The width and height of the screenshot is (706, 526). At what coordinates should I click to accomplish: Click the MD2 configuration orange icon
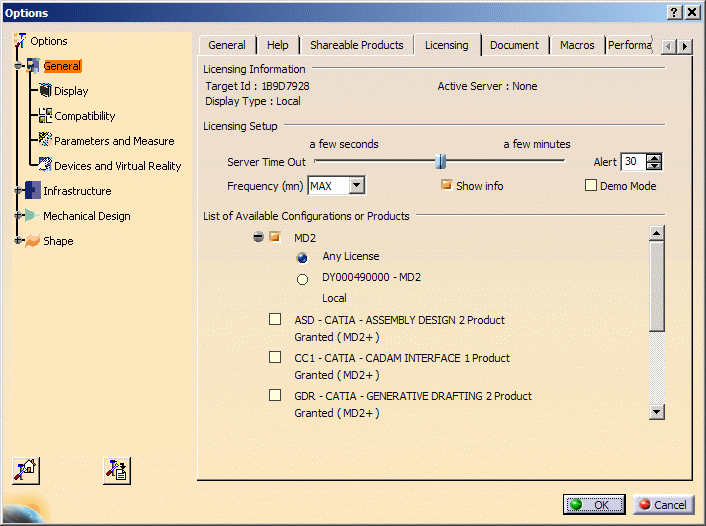click(275, 236)
